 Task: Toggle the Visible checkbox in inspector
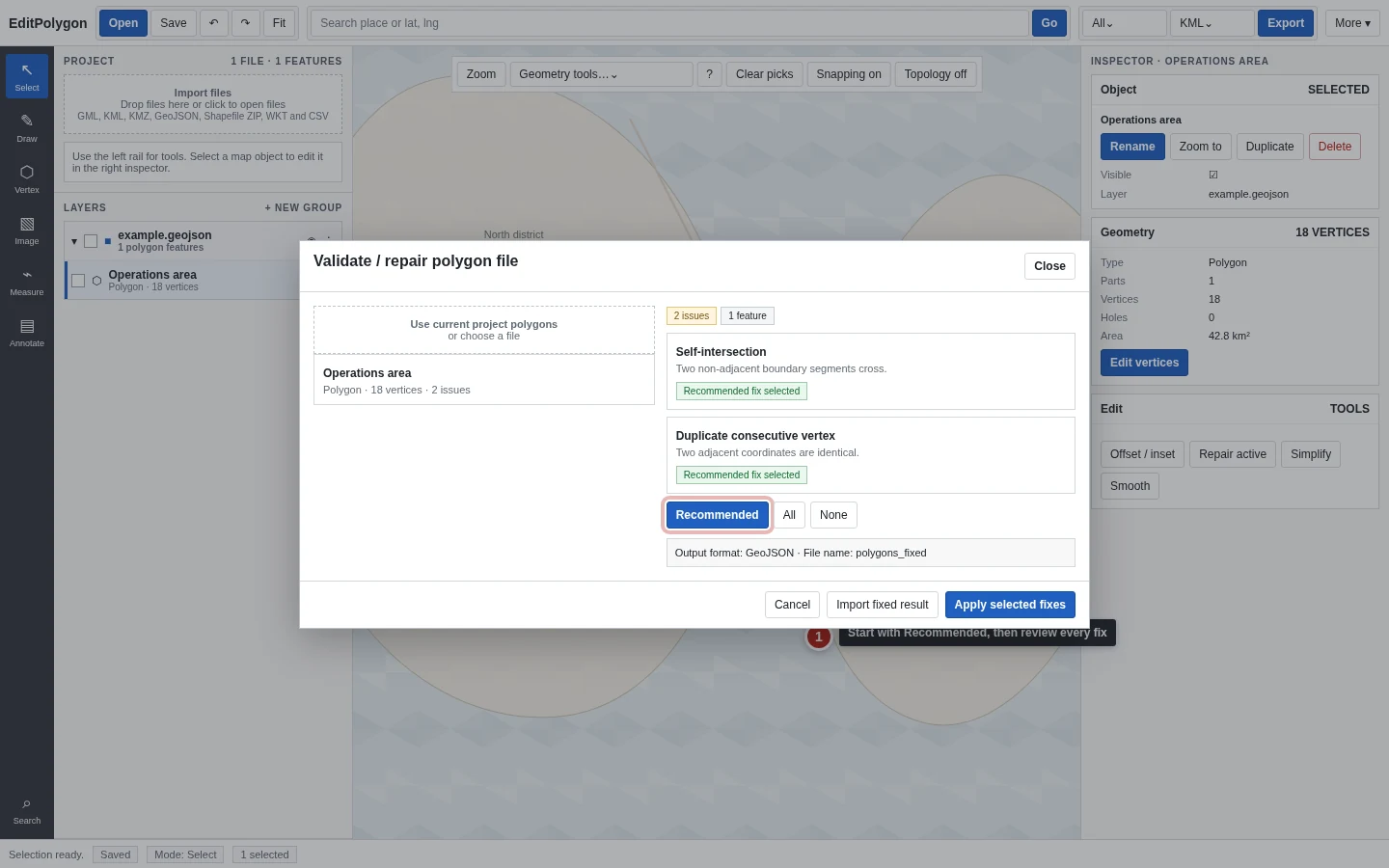coord(1213,175)
